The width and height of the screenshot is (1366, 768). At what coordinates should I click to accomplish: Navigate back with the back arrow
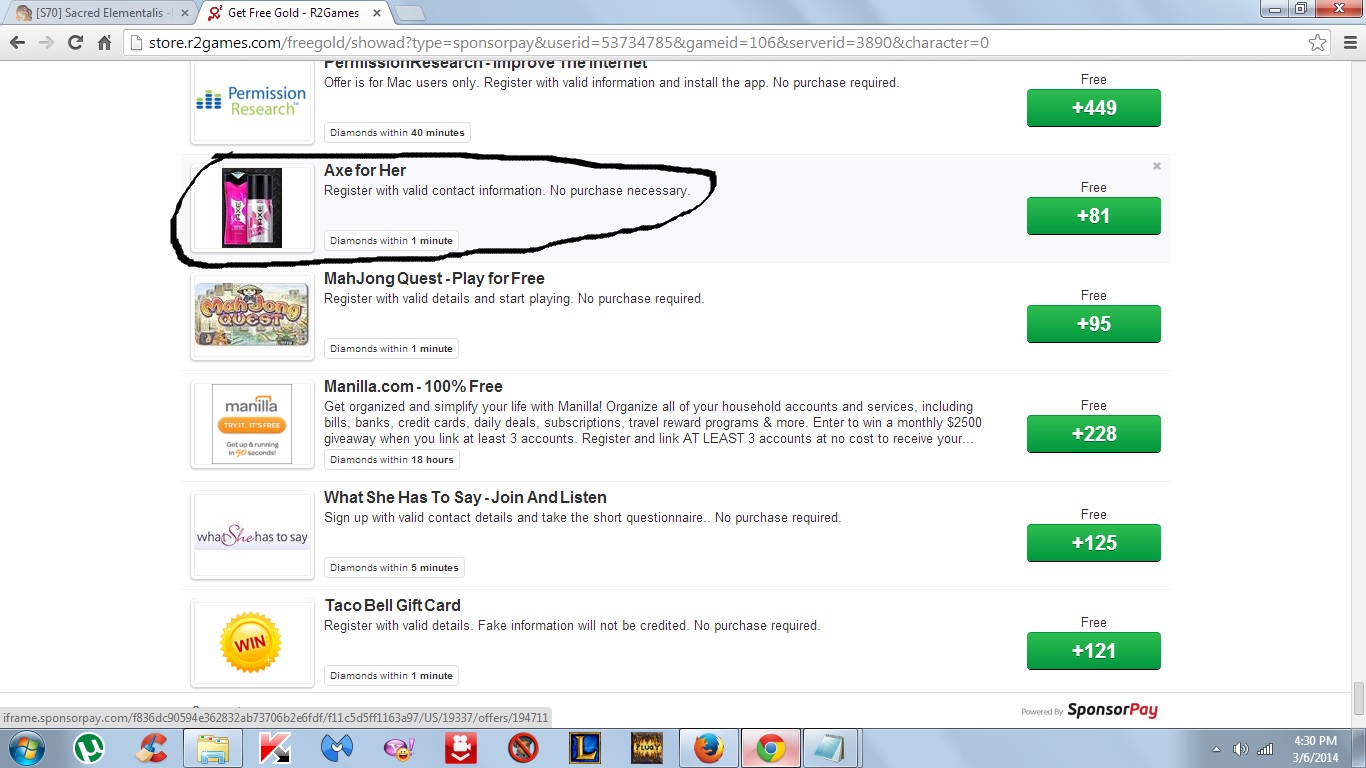coord(17,43)
